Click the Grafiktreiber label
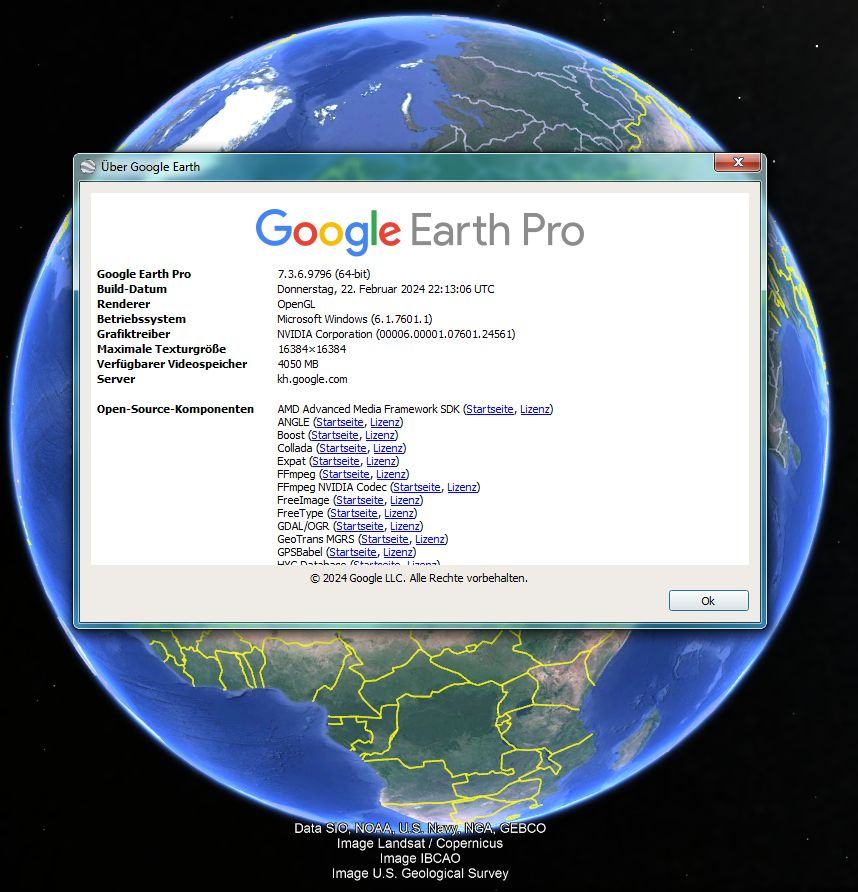The width and height of the screenshot is (858, 892). pyautogui.click(x=133, y=334)
